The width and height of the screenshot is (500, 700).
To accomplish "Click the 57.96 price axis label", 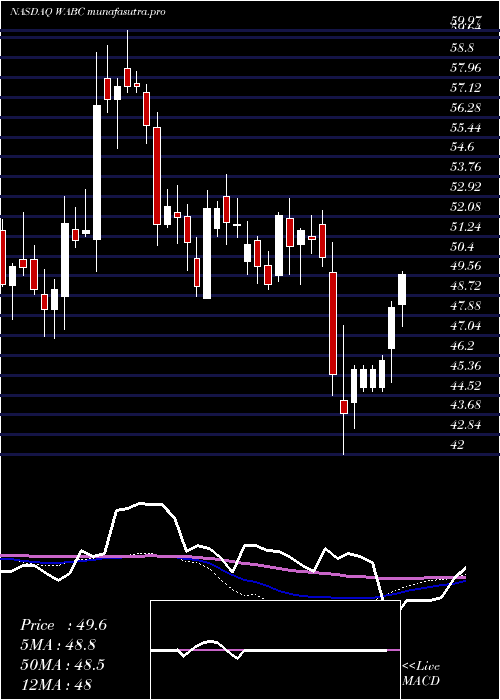I will tap(466, 68).
